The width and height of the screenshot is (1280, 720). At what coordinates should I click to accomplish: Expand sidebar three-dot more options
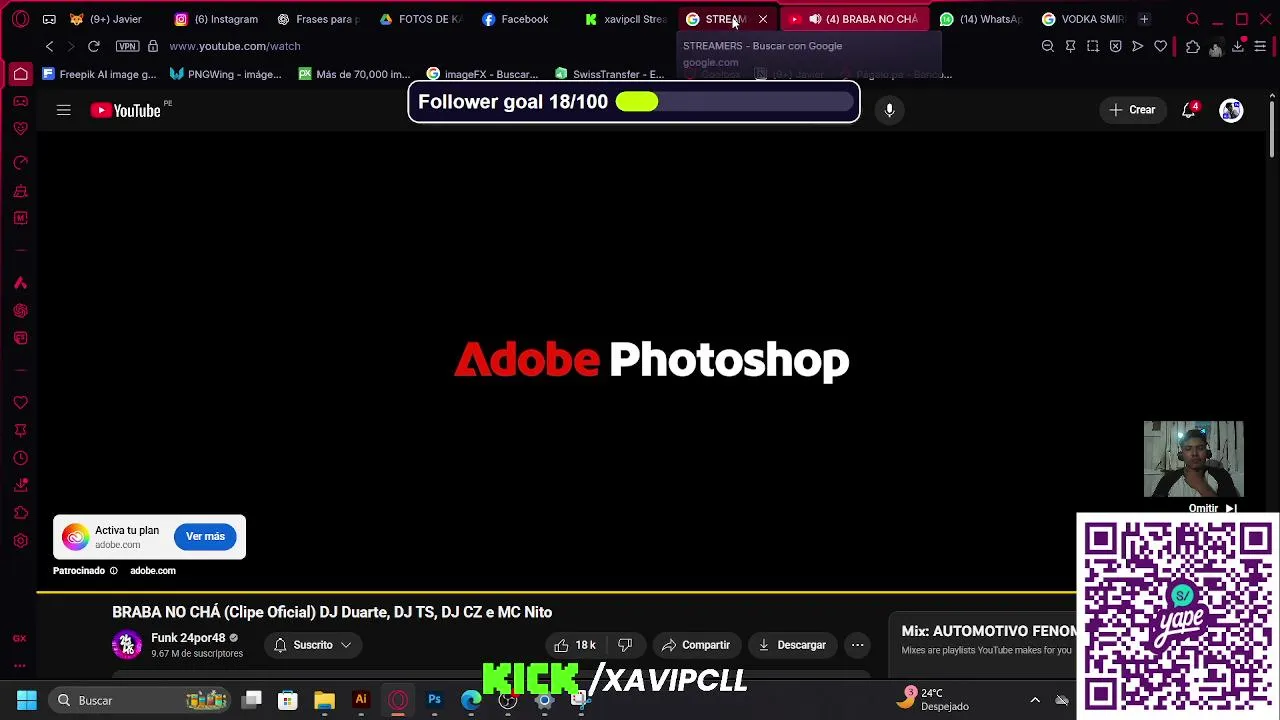coord(20,665)
